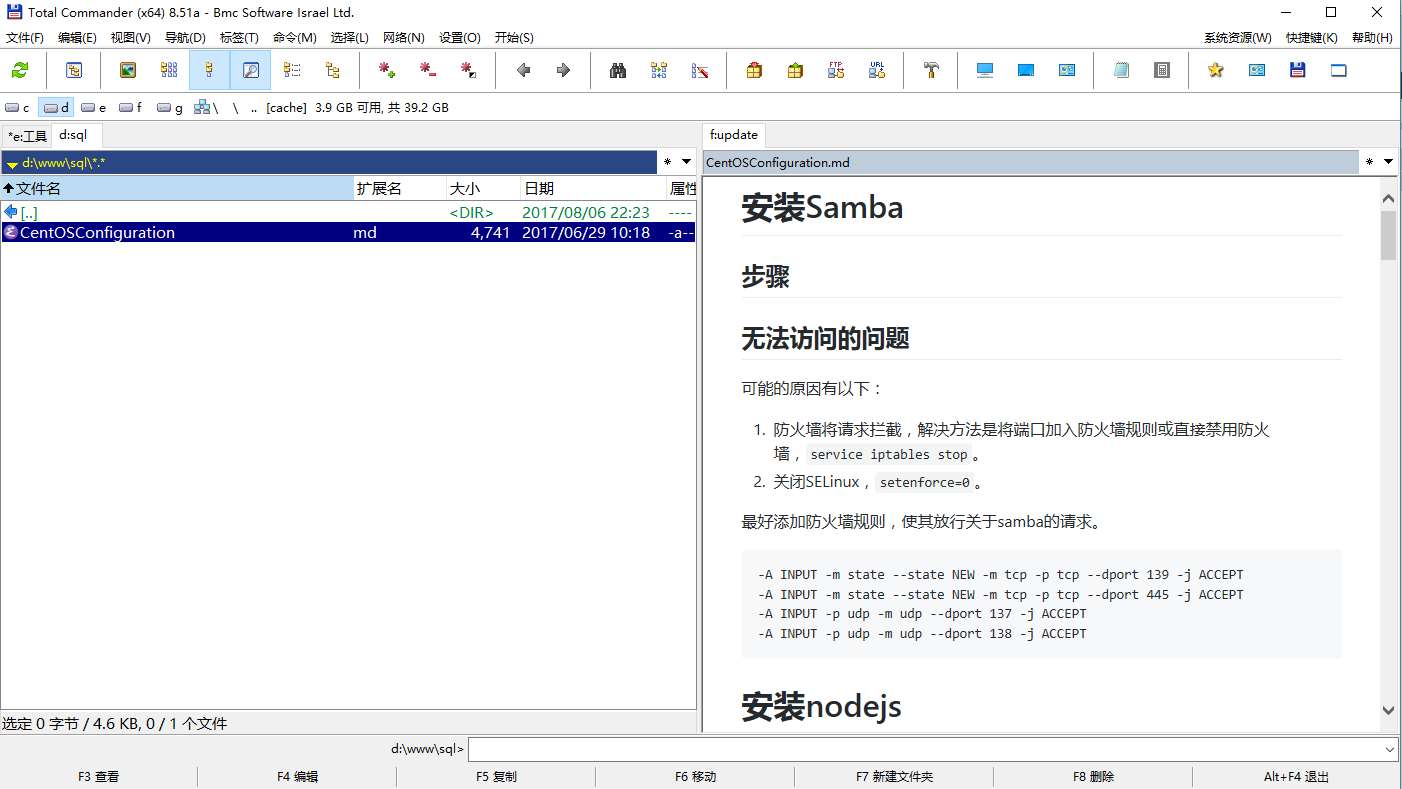This screenshot has width=1402, height=789.
Task: Select the f:update tab in right panel
Action: pos(734,135)
